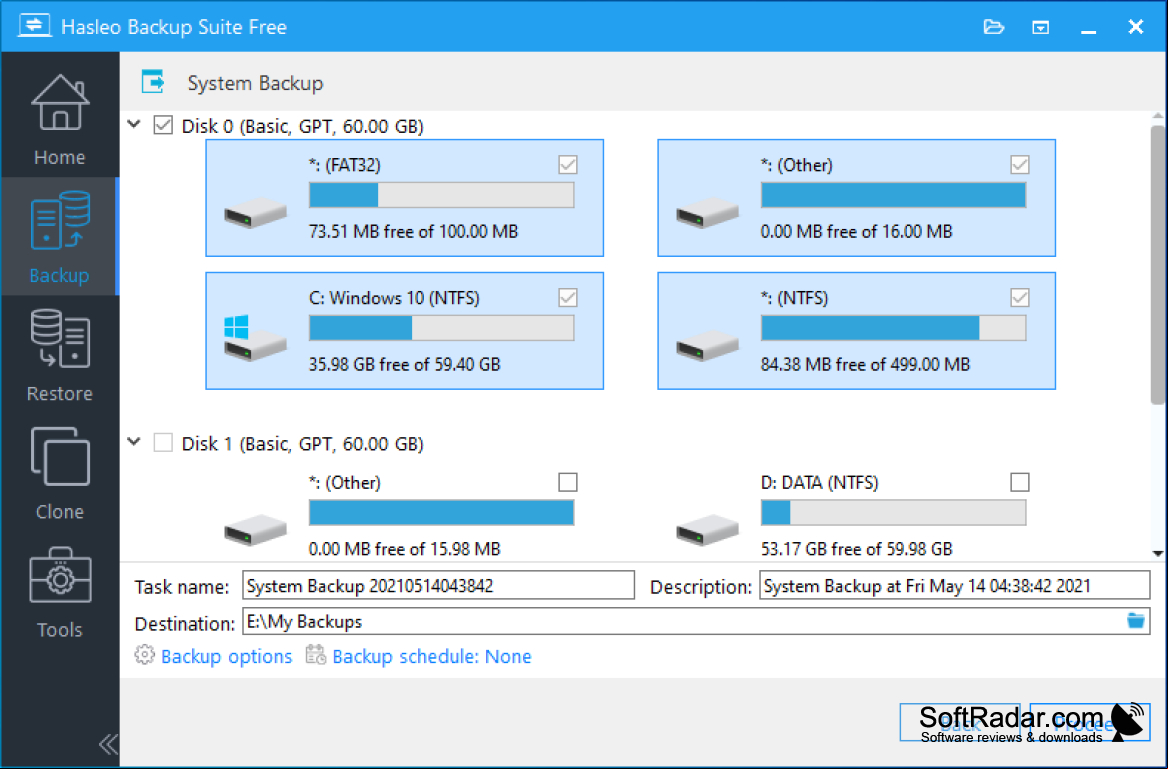Click the open folder icon in title bar

click(994, 28)
